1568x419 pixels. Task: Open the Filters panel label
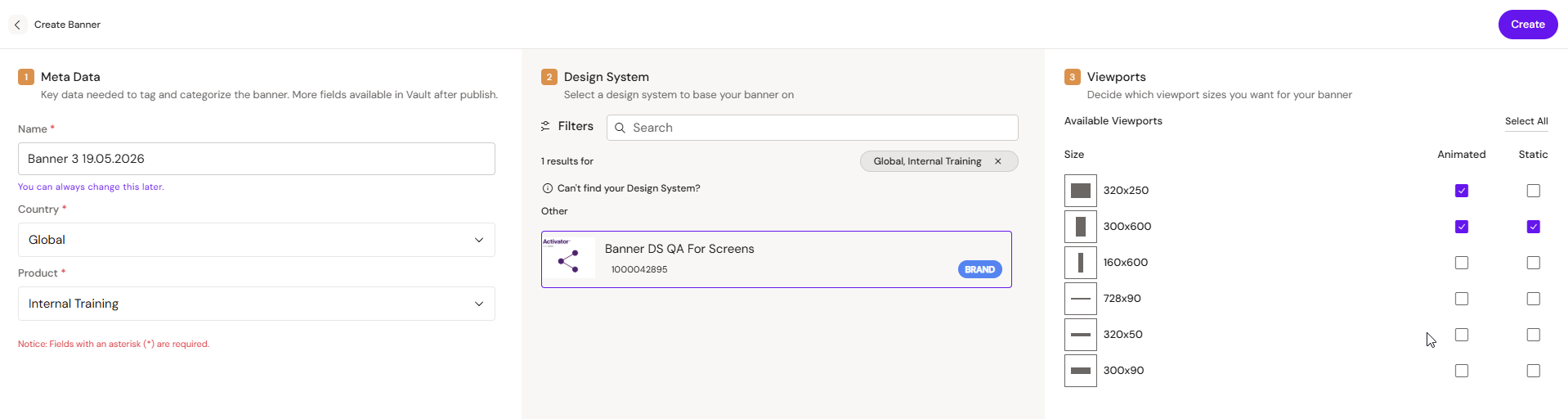tap(576, 126)
